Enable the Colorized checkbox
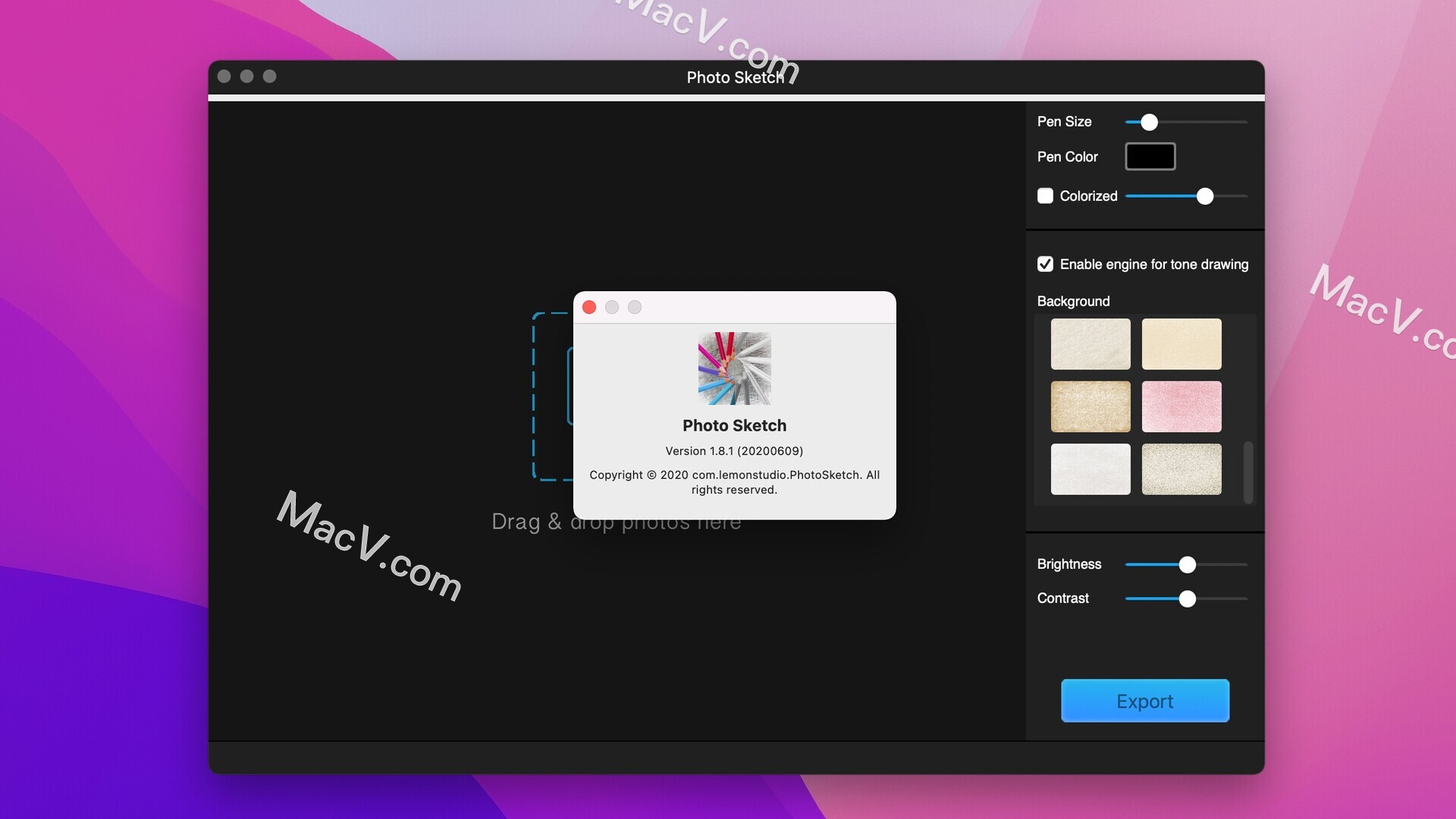The height and width of the screenshot is (819, 1456). 1045,196
